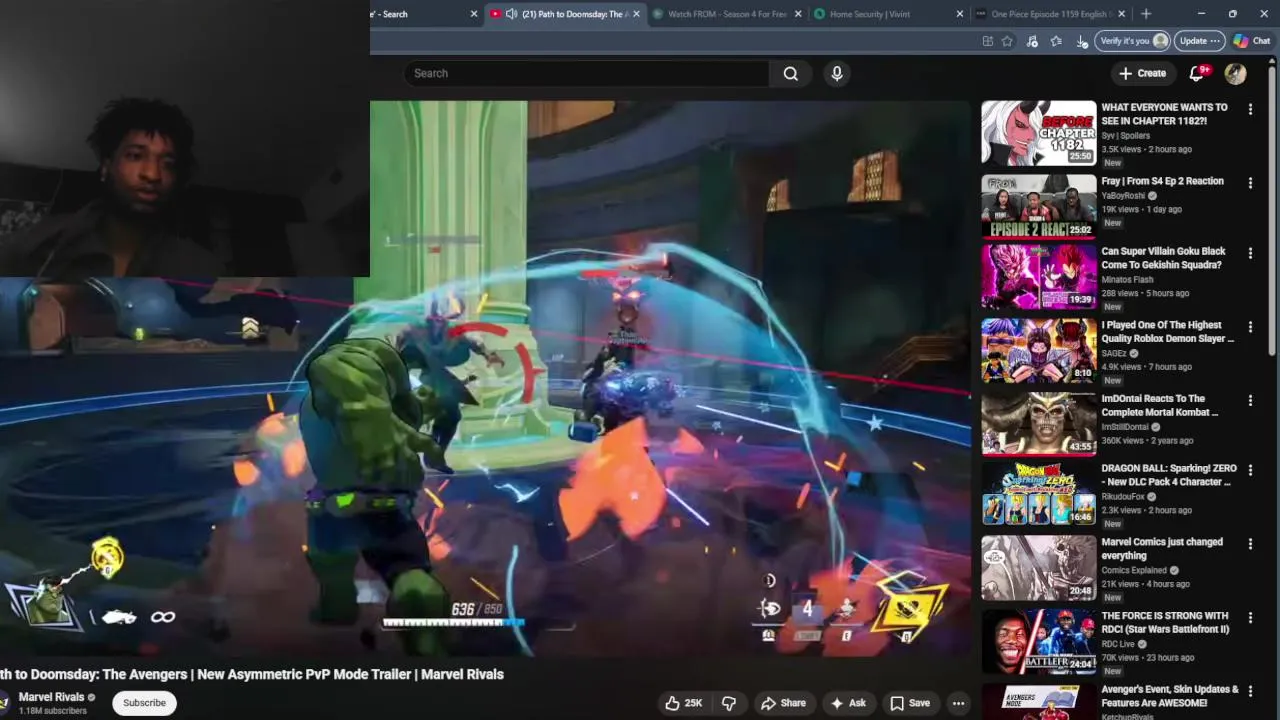Screen dimensions: 1280x720
Task: Dislike the Marvel Rivals video
Action: click(729, 703)
